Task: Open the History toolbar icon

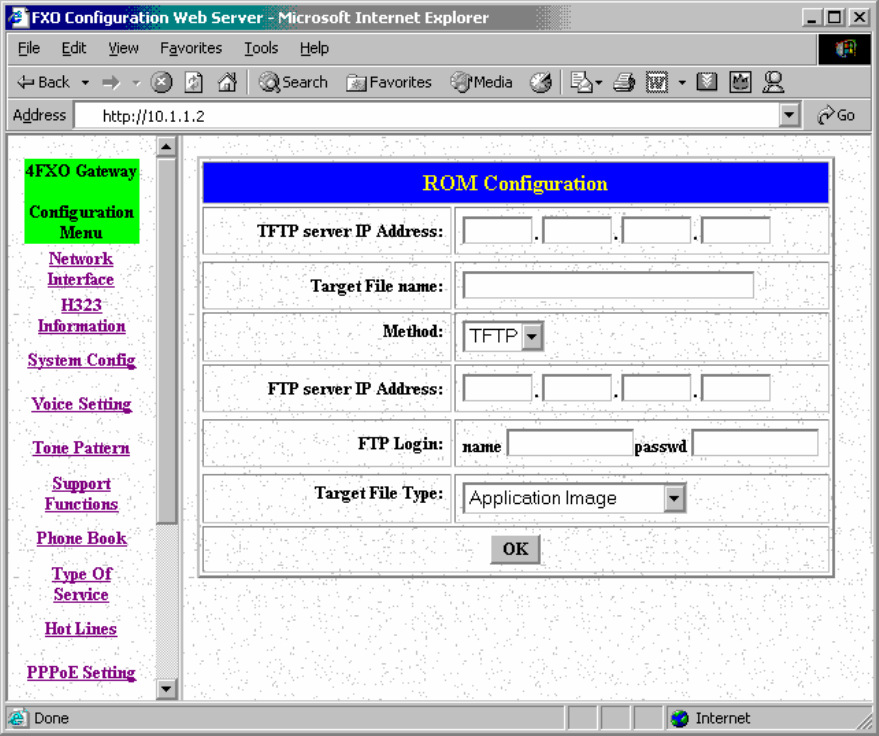Action: (x=541, y=83)
